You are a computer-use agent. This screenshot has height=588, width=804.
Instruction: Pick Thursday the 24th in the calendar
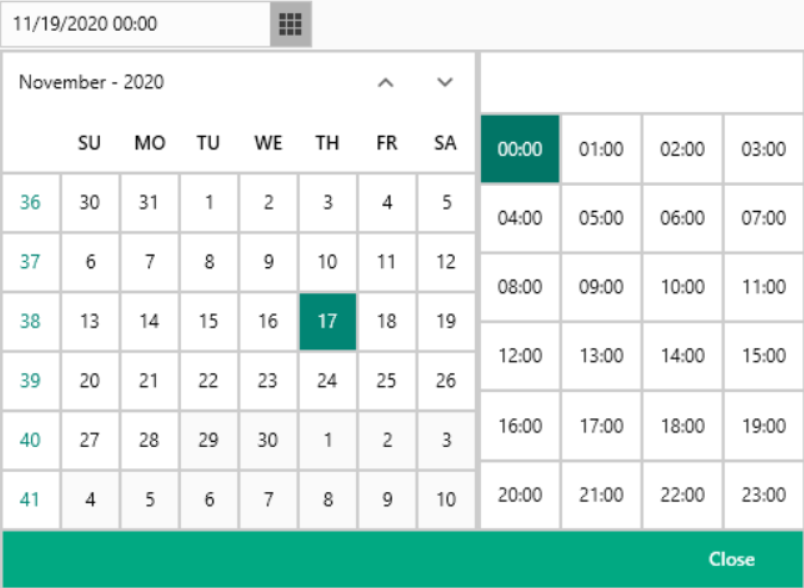(327, 381)
